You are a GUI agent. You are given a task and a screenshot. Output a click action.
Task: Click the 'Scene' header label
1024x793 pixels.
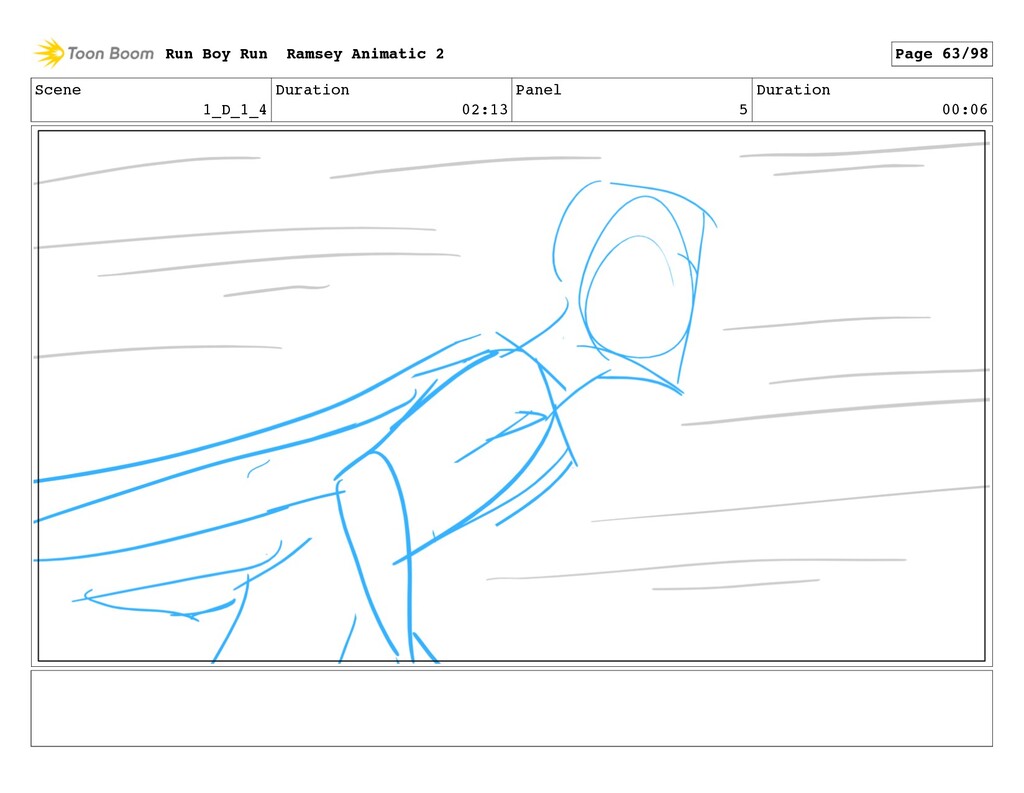58,90
